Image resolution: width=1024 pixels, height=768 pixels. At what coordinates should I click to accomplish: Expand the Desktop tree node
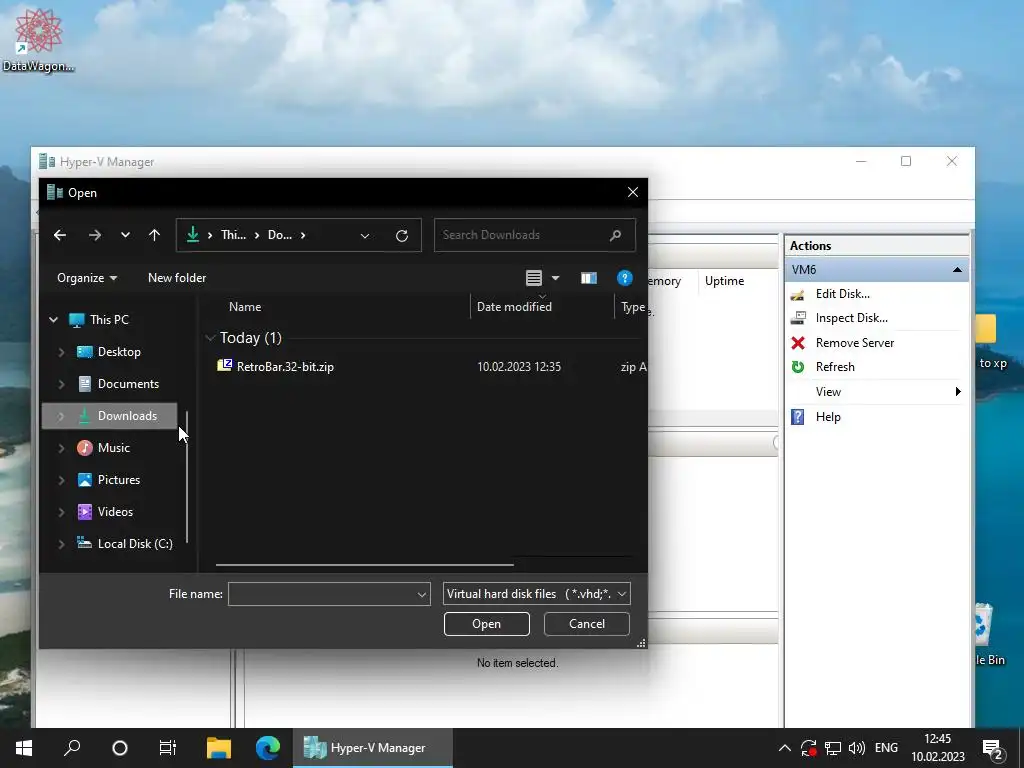point(61,352)
